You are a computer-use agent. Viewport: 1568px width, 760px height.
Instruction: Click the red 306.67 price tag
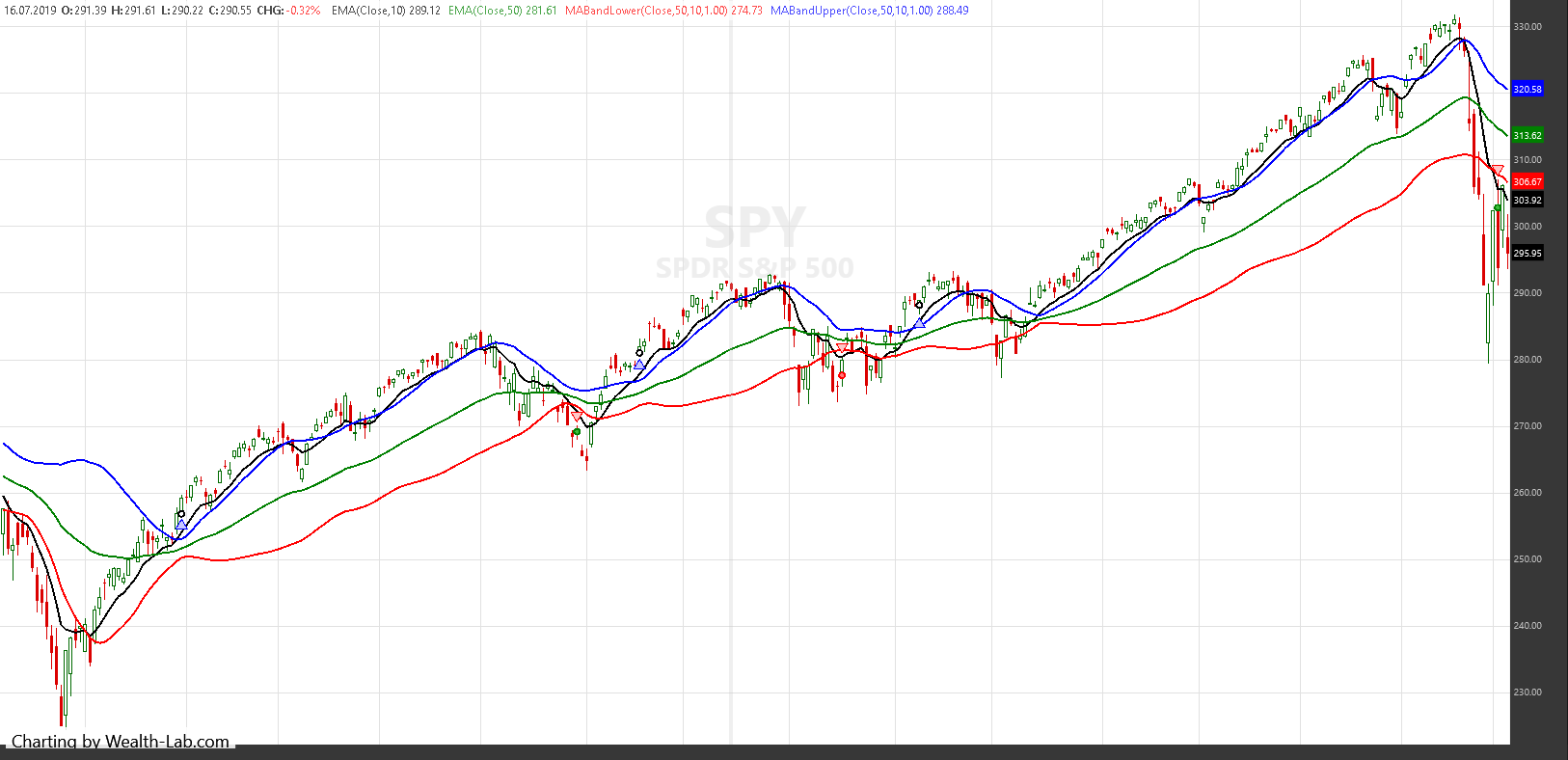pyautogui.click(x=1527, y=181)
